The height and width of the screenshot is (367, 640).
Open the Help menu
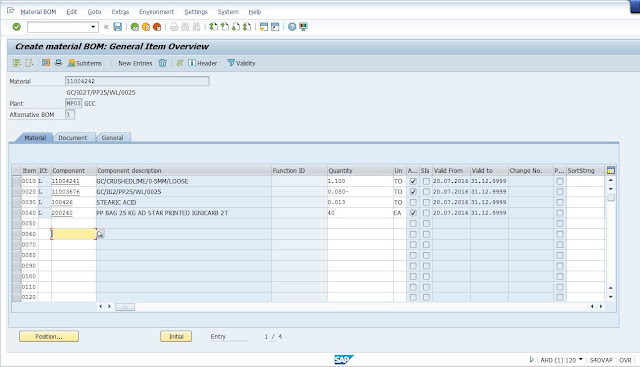254,12
